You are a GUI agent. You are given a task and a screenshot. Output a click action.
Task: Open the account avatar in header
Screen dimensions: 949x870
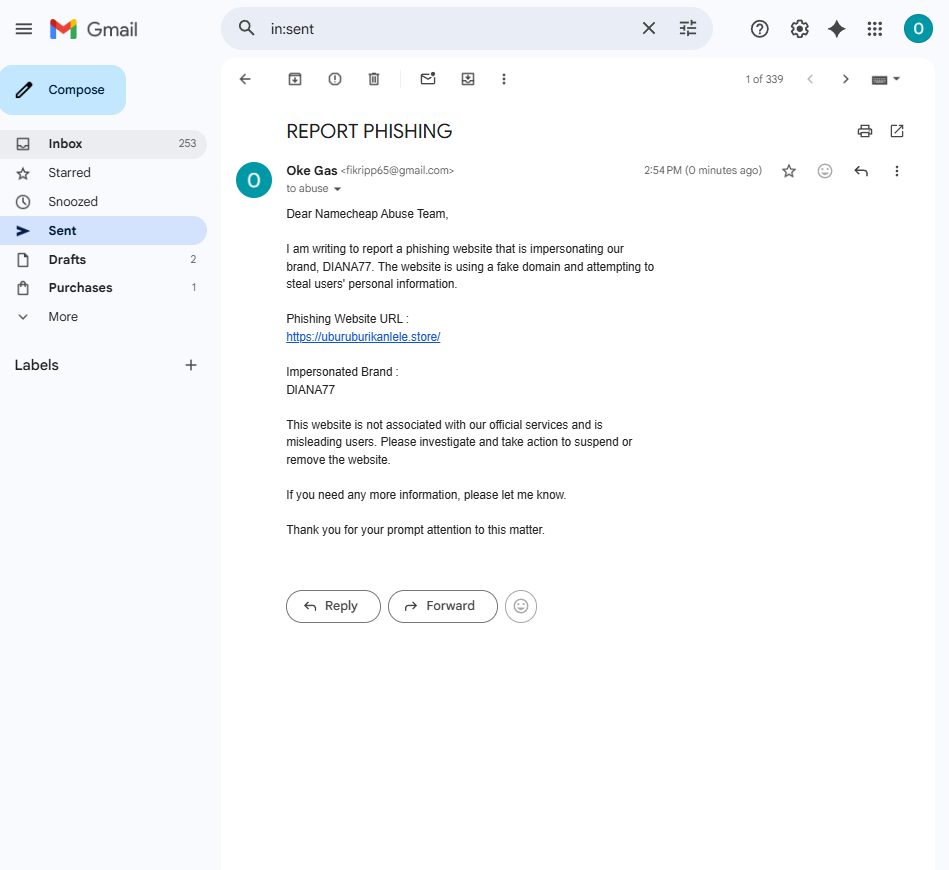click(918, 29)
